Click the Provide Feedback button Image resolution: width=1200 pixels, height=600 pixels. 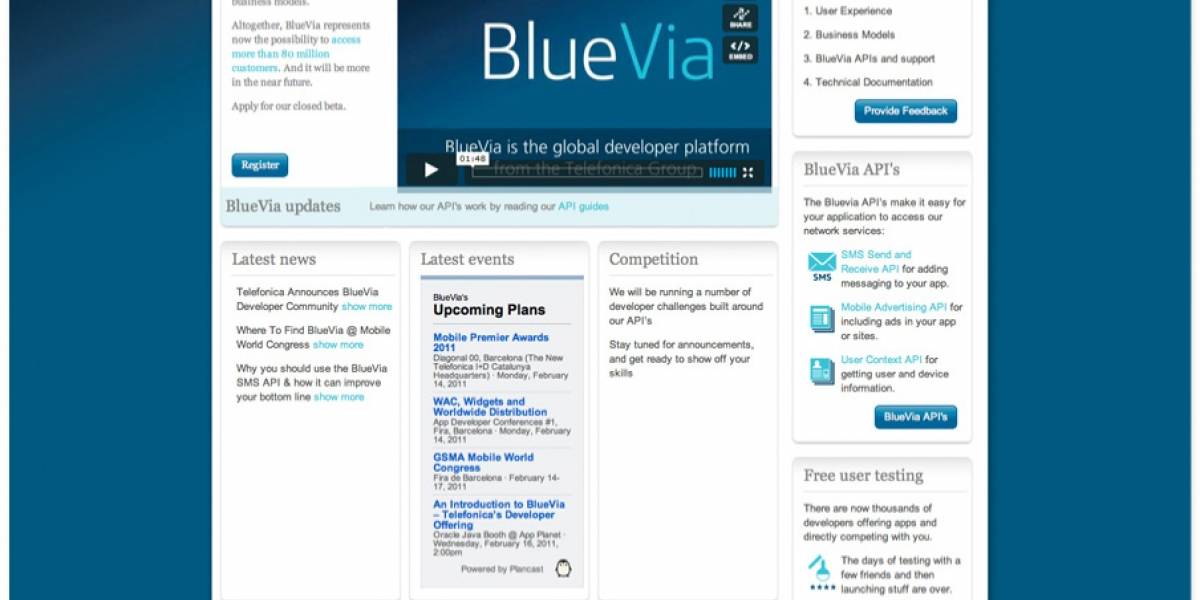[906, 111]
